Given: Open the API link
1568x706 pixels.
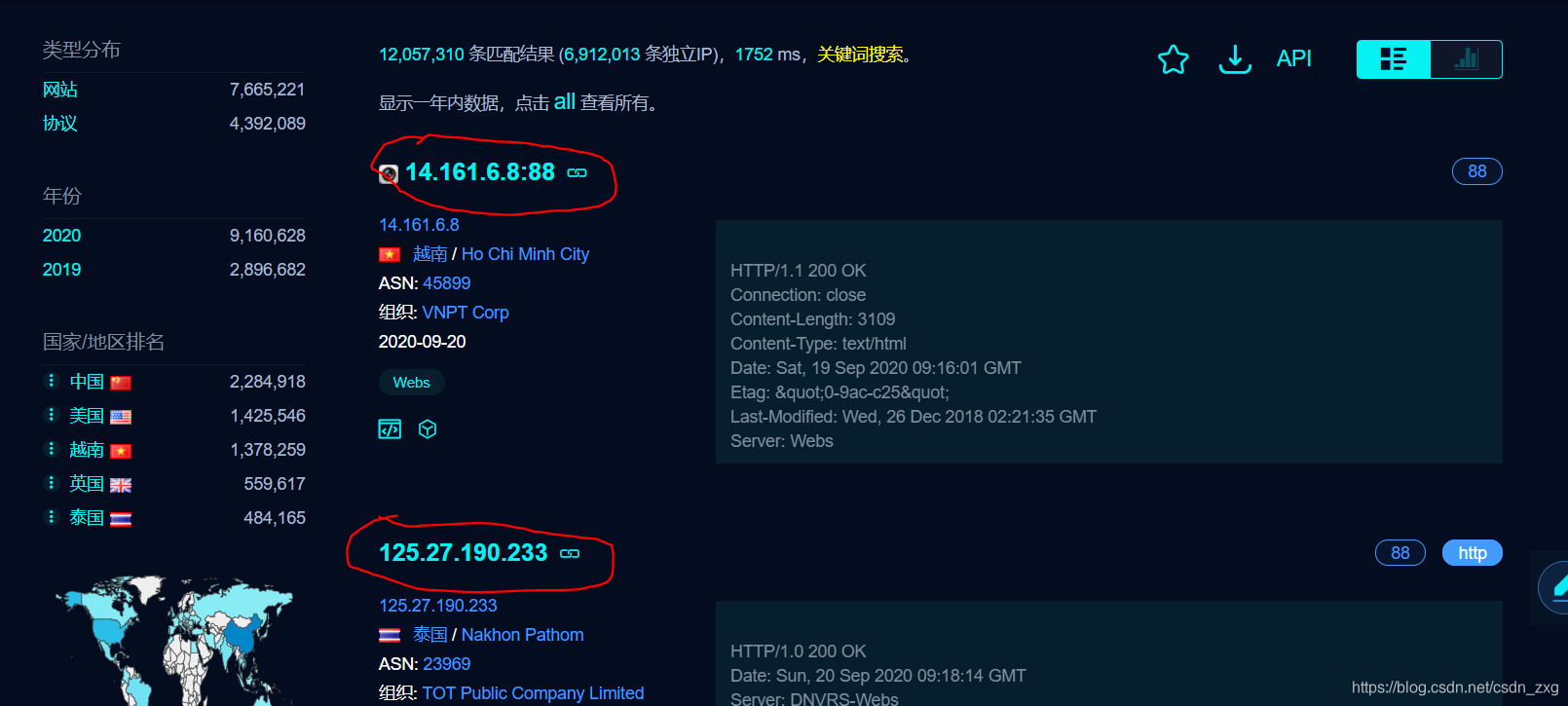Looking at the screenshot, I should pos(1294,58).
